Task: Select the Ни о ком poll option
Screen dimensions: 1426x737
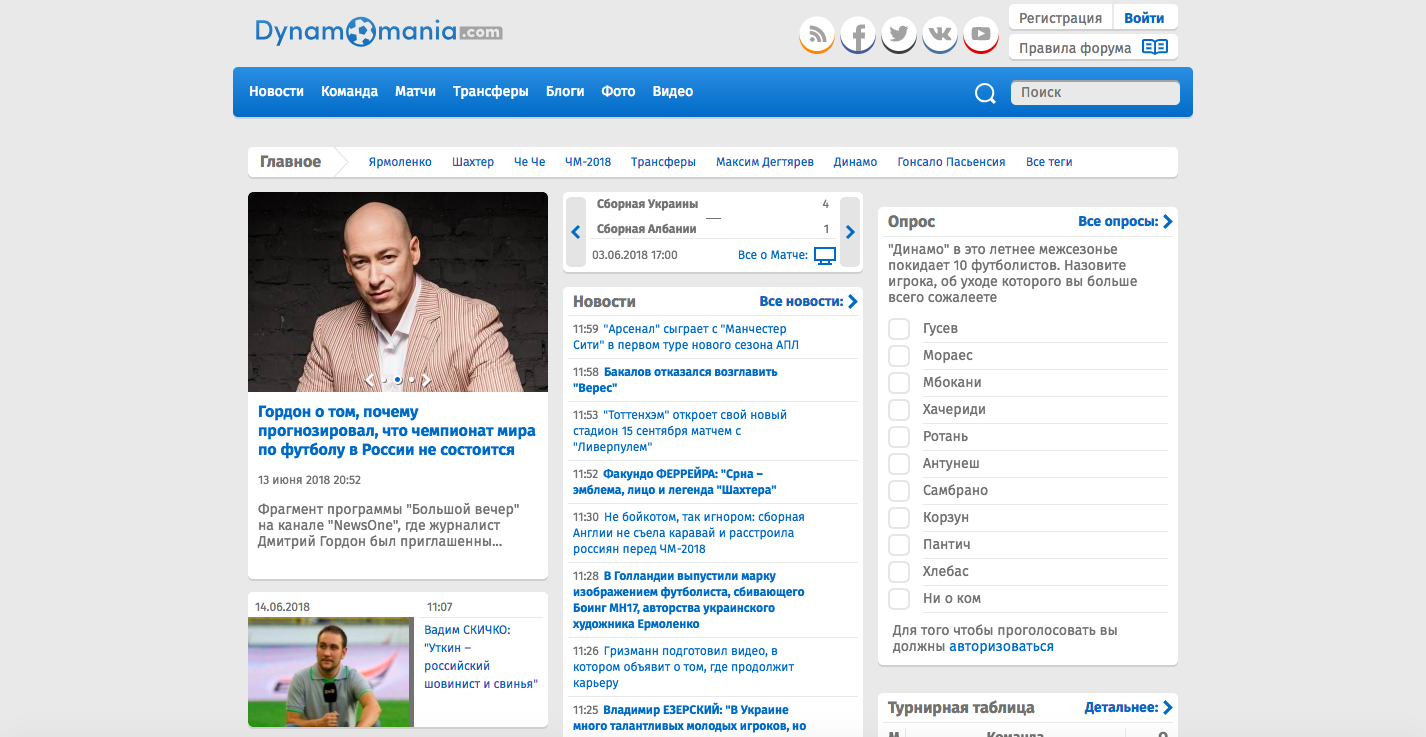Action: click(899, 599)
